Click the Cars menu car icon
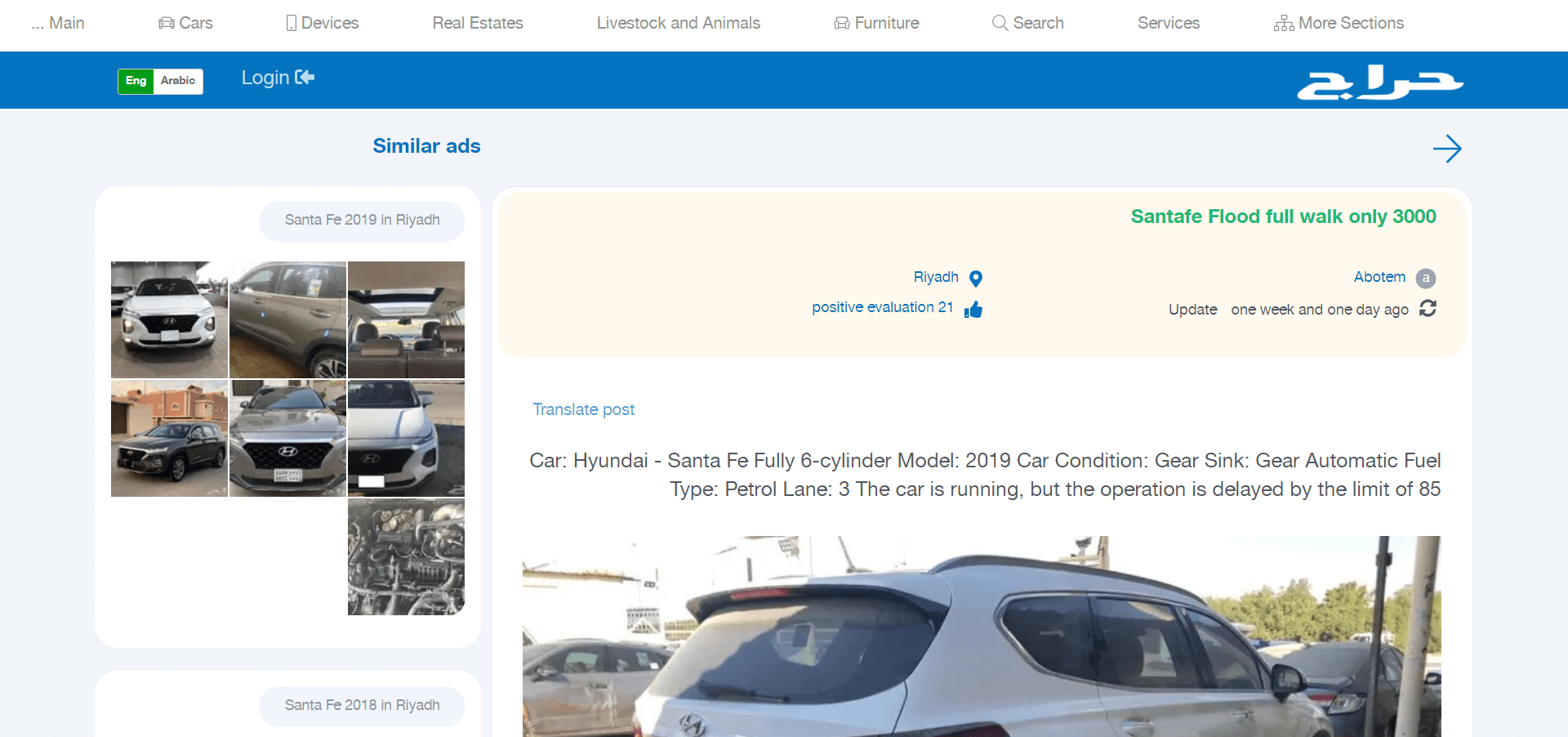 point(167,23)
